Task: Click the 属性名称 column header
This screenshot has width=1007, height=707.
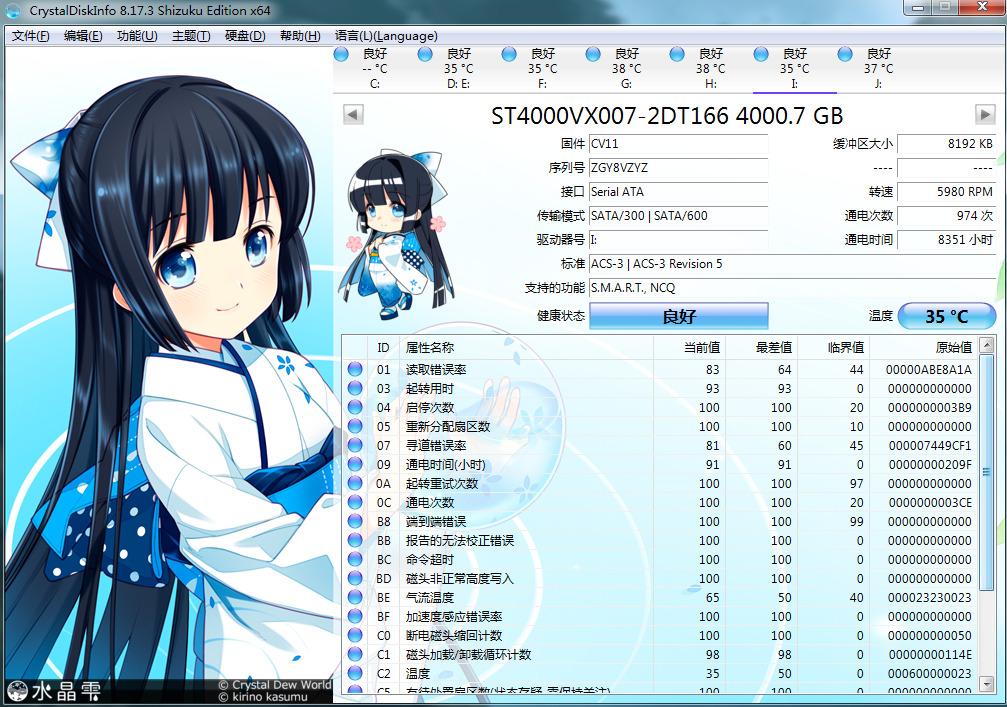Action: pos(526,347)
